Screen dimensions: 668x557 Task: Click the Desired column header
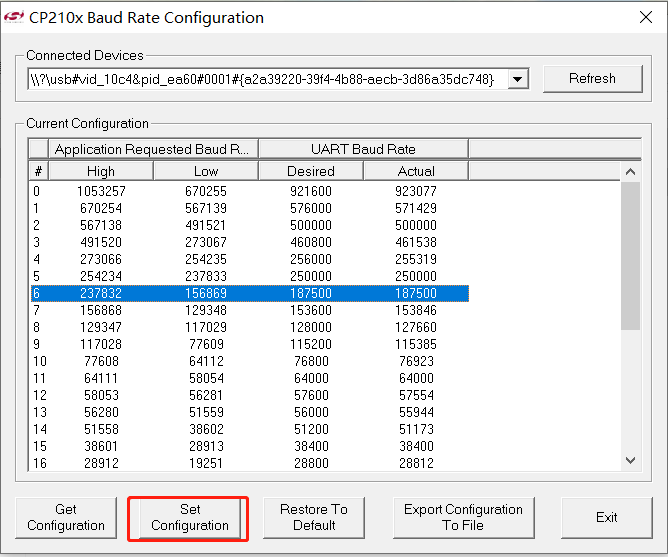click(311, 171)
